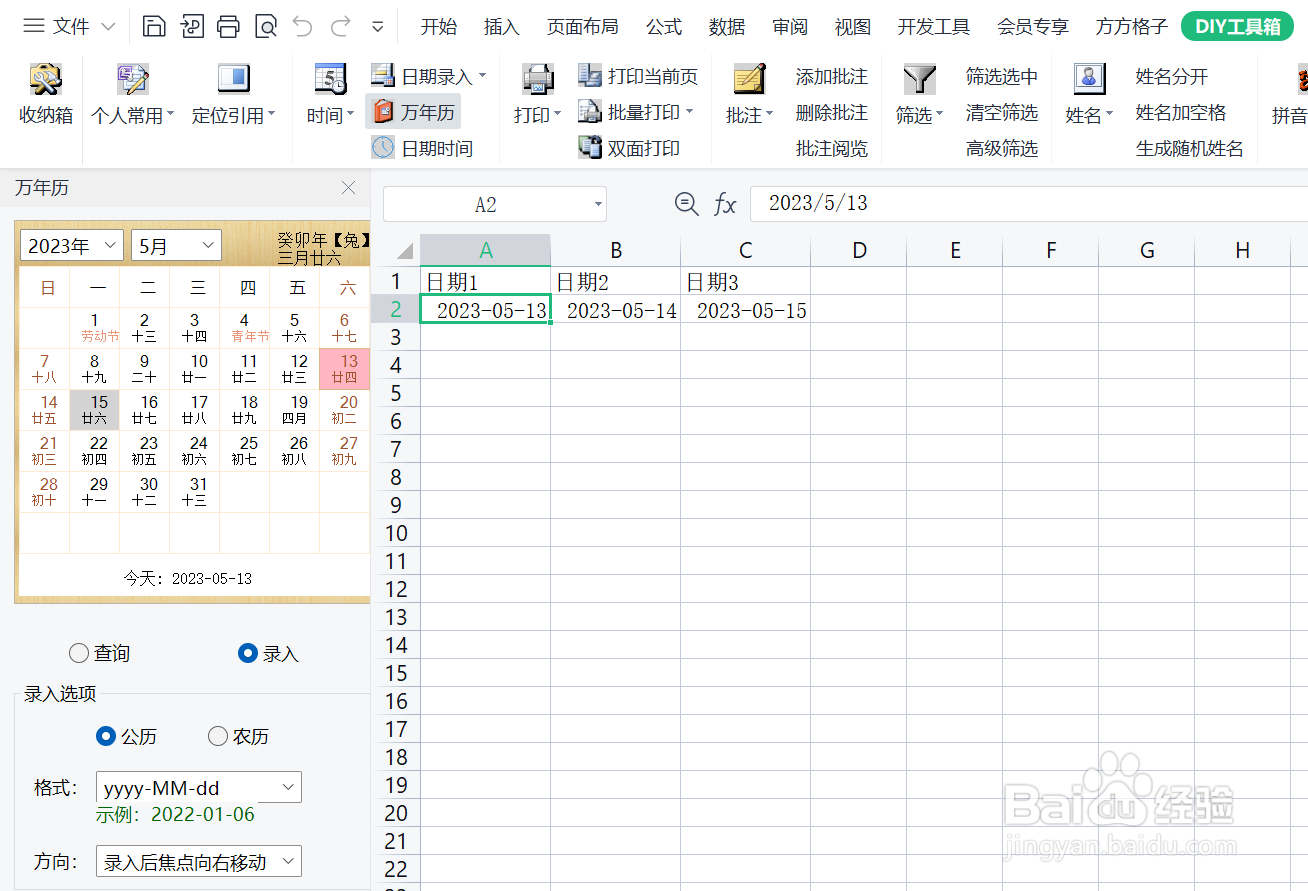
Task: Click 清空筛选 button
Action: 1002,112
